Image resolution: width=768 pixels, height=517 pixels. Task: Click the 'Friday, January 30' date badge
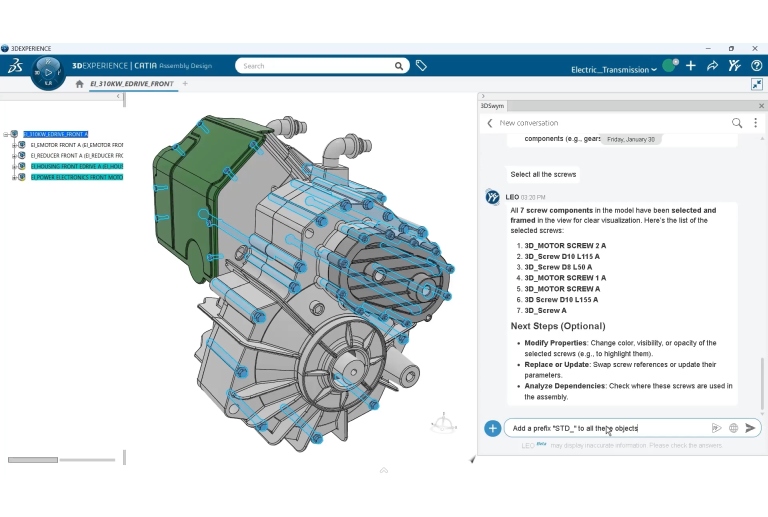coord(631,140)
